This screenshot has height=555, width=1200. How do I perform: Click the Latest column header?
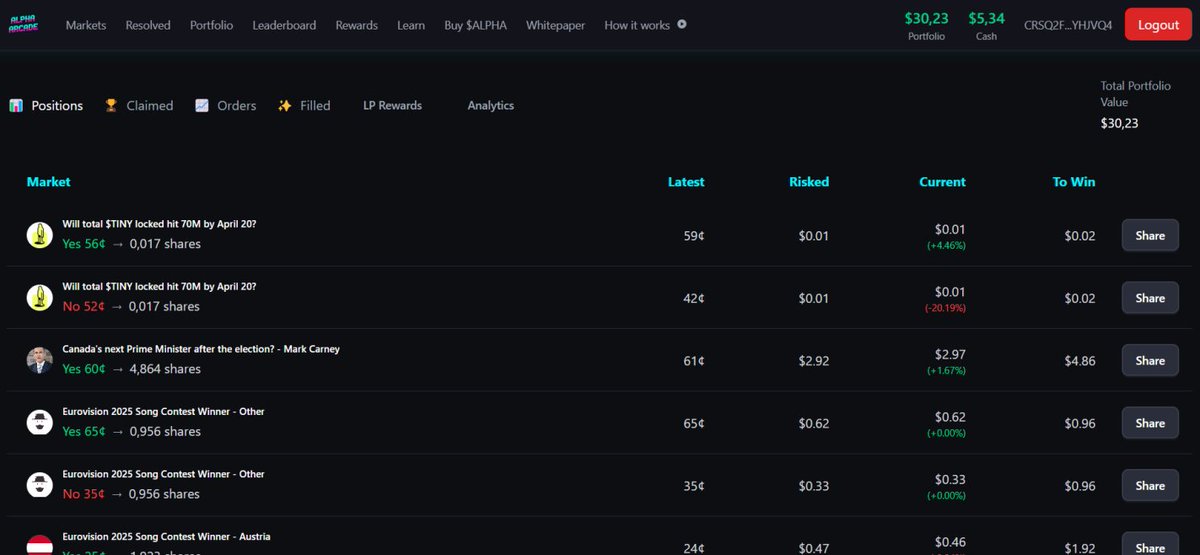click(x=686, y=182)
